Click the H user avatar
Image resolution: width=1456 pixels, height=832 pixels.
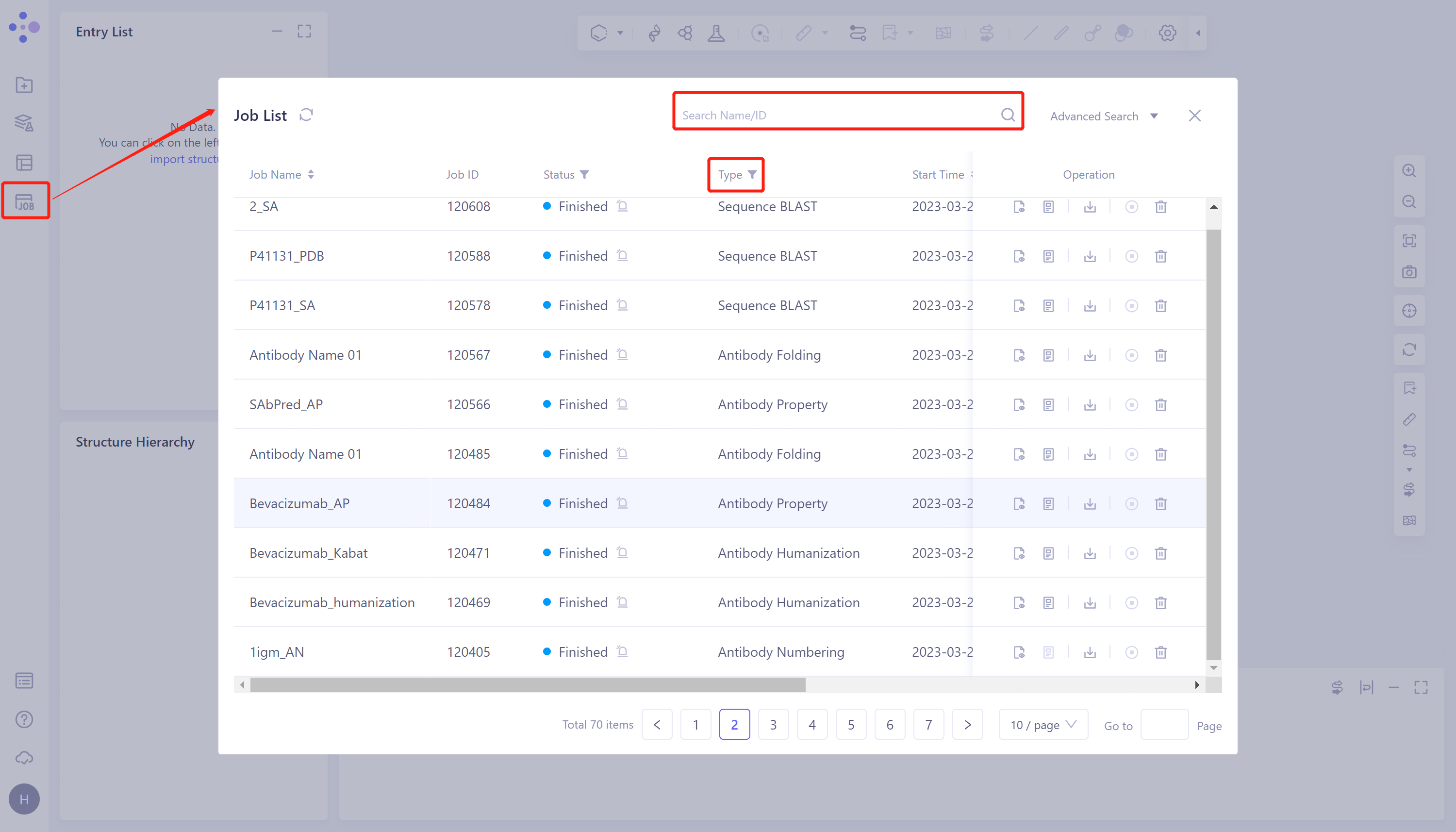pyautogui.click(x=24, y=799)
